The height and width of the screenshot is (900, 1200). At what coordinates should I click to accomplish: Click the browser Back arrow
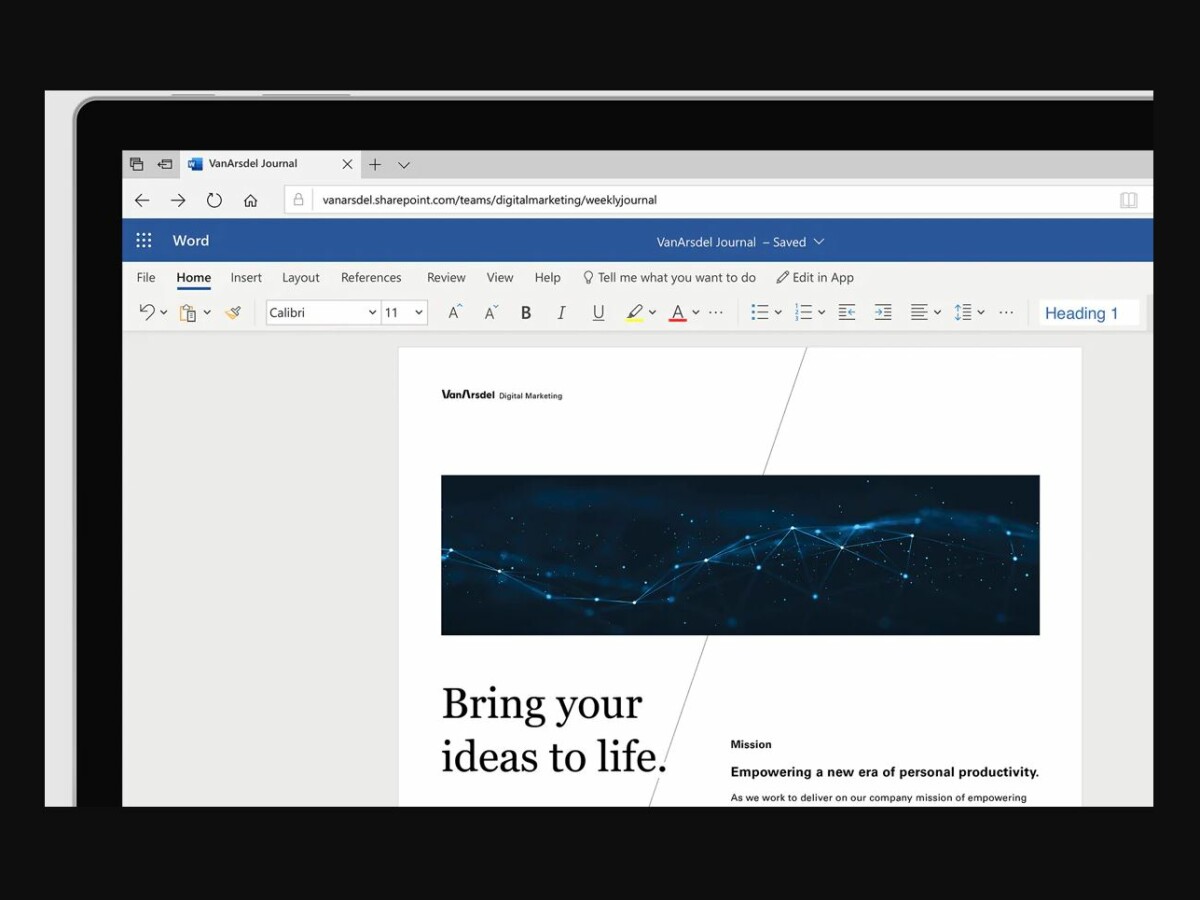coord(142,200)
